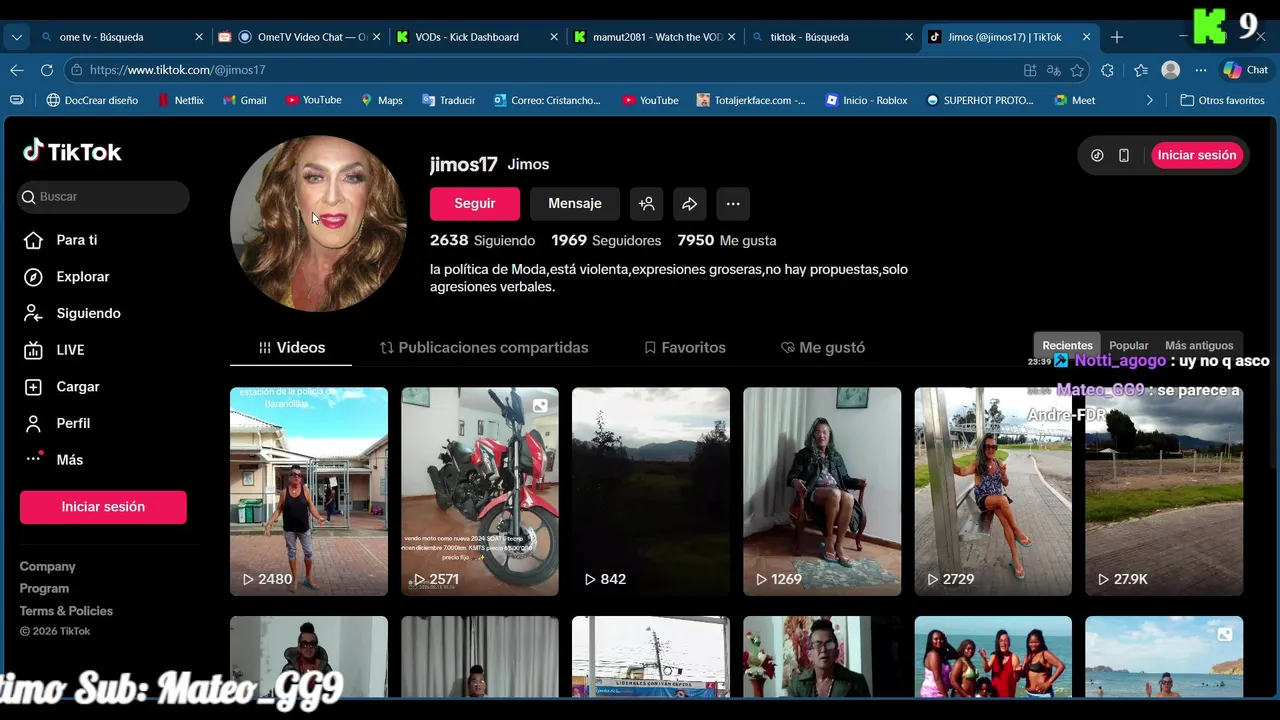The image size is (1280, 720).
Task: Switch to VODs - Kick Dashboard tab
Action: [x=477, y=37]
